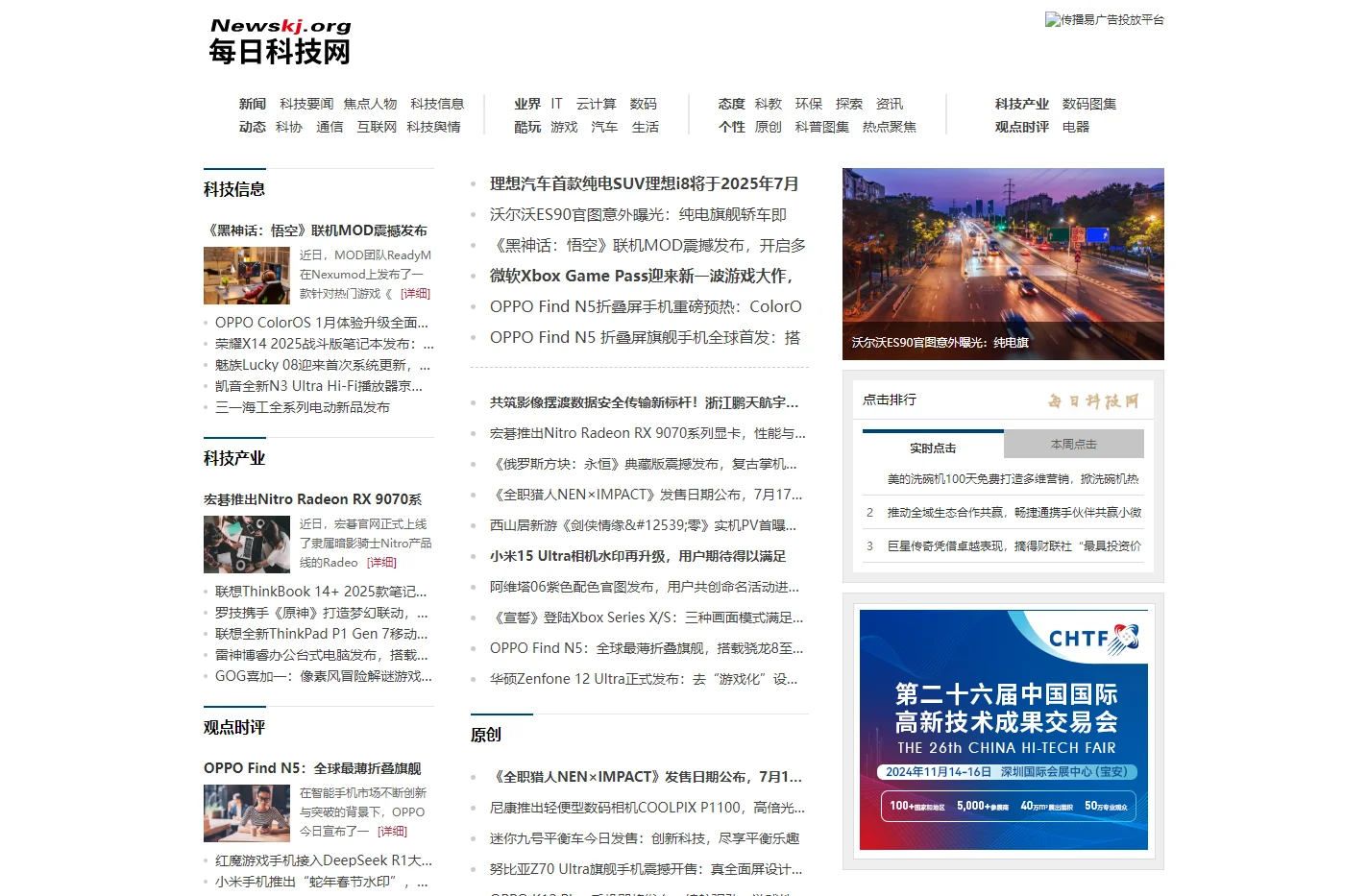Open headline 理想汽车首款纯电SUV理想i8
This screenshot has width=1368, height=896.
click(644, 183)
